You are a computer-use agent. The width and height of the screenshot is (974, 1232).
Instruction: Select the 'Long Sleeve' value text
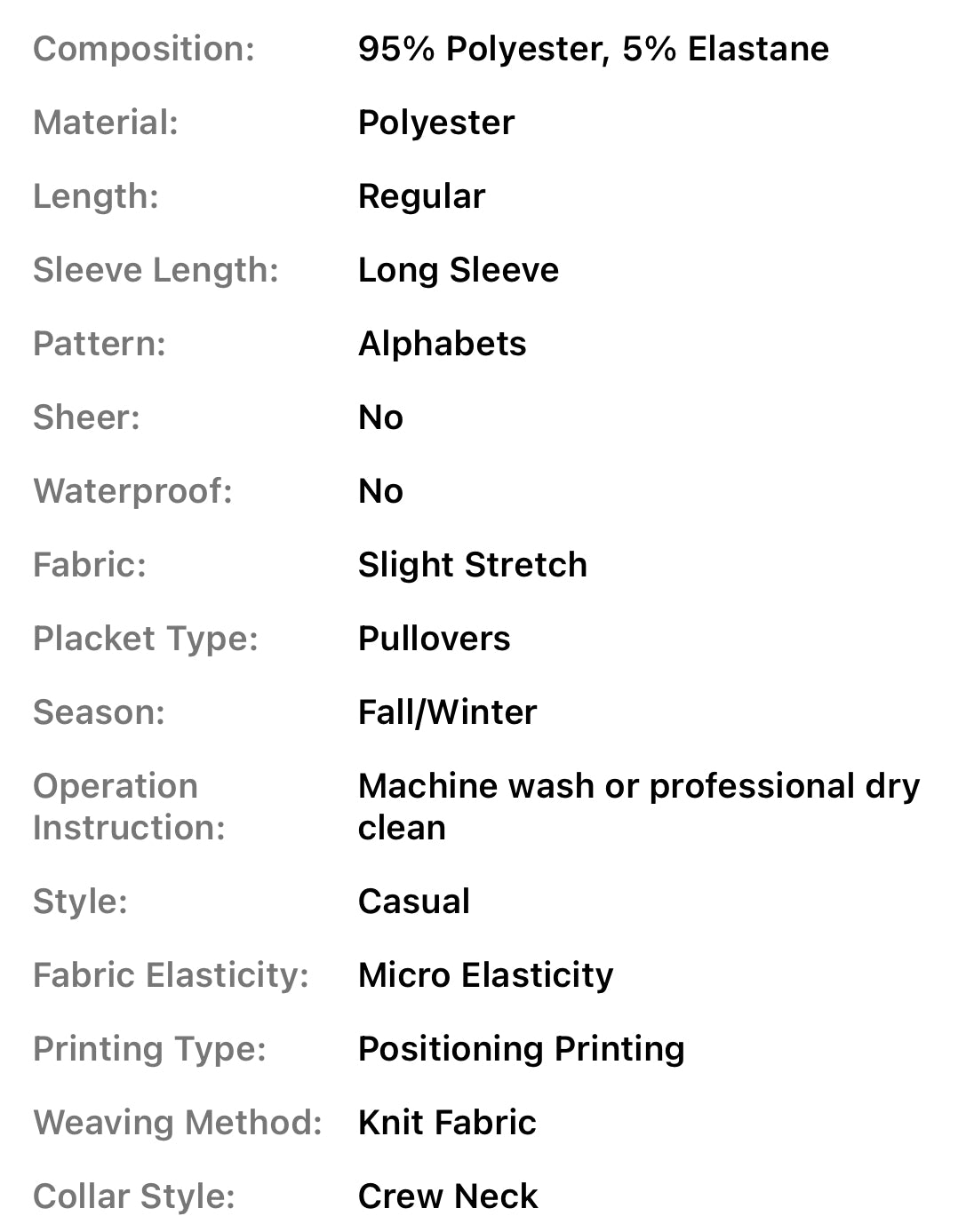458,270
